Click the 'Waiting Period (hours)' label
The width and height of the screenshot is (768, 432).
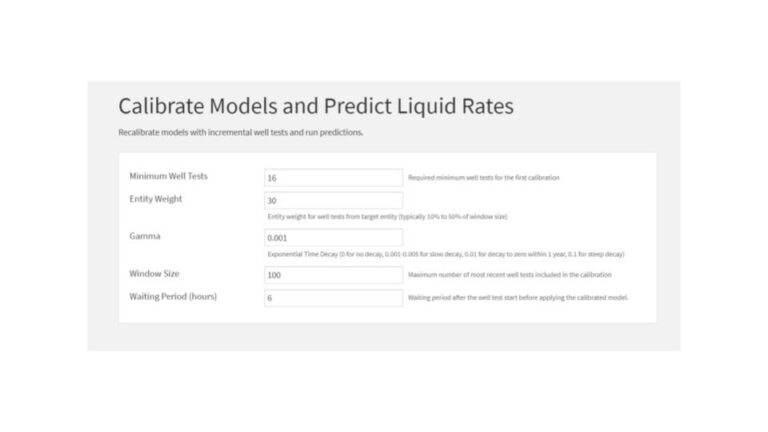click(x=173, y=296)
